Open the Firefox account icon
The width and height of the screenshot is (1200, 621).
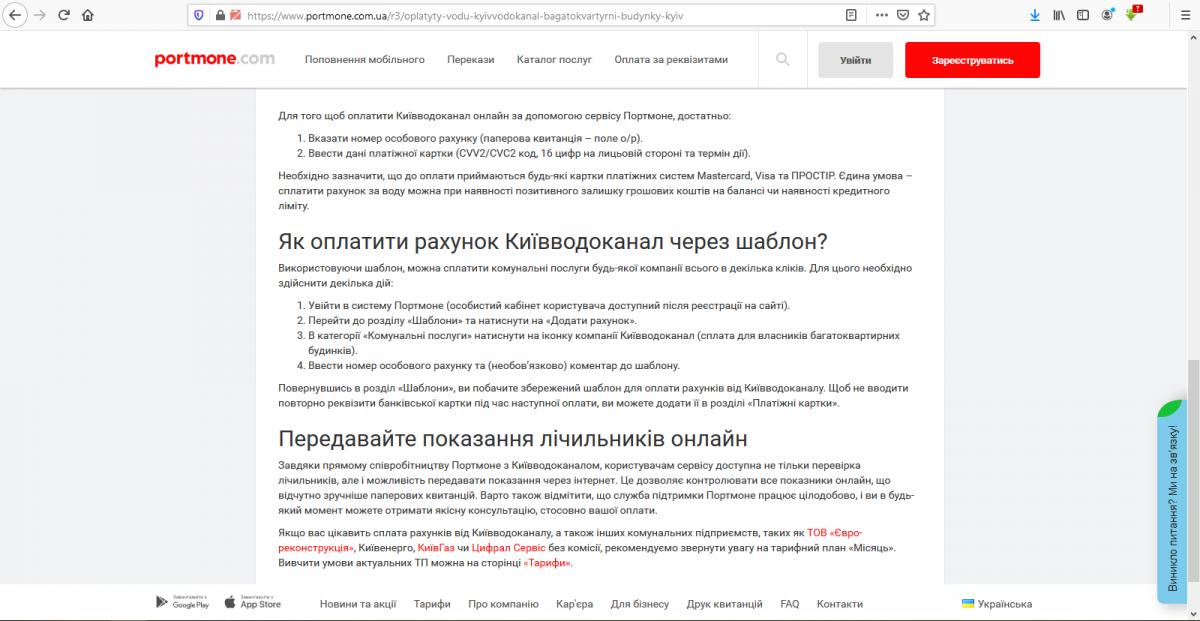(x=1108, y=15)
